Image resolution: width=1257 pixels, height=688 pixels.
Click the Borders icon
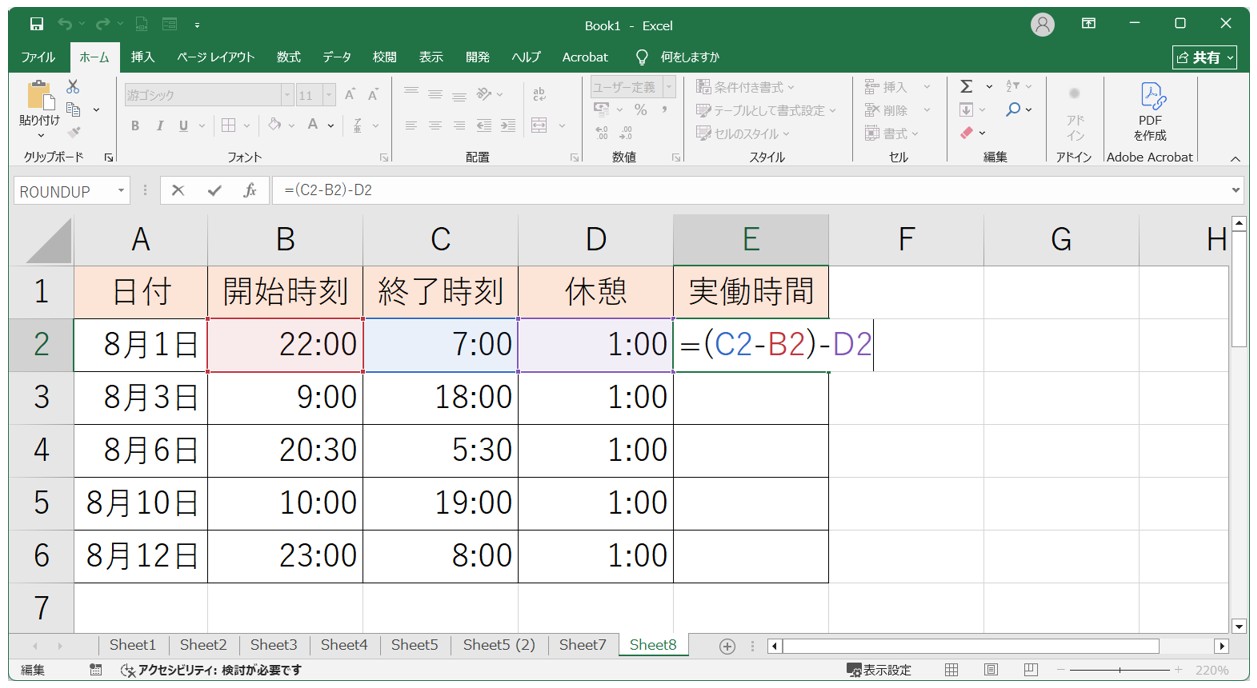228,125
